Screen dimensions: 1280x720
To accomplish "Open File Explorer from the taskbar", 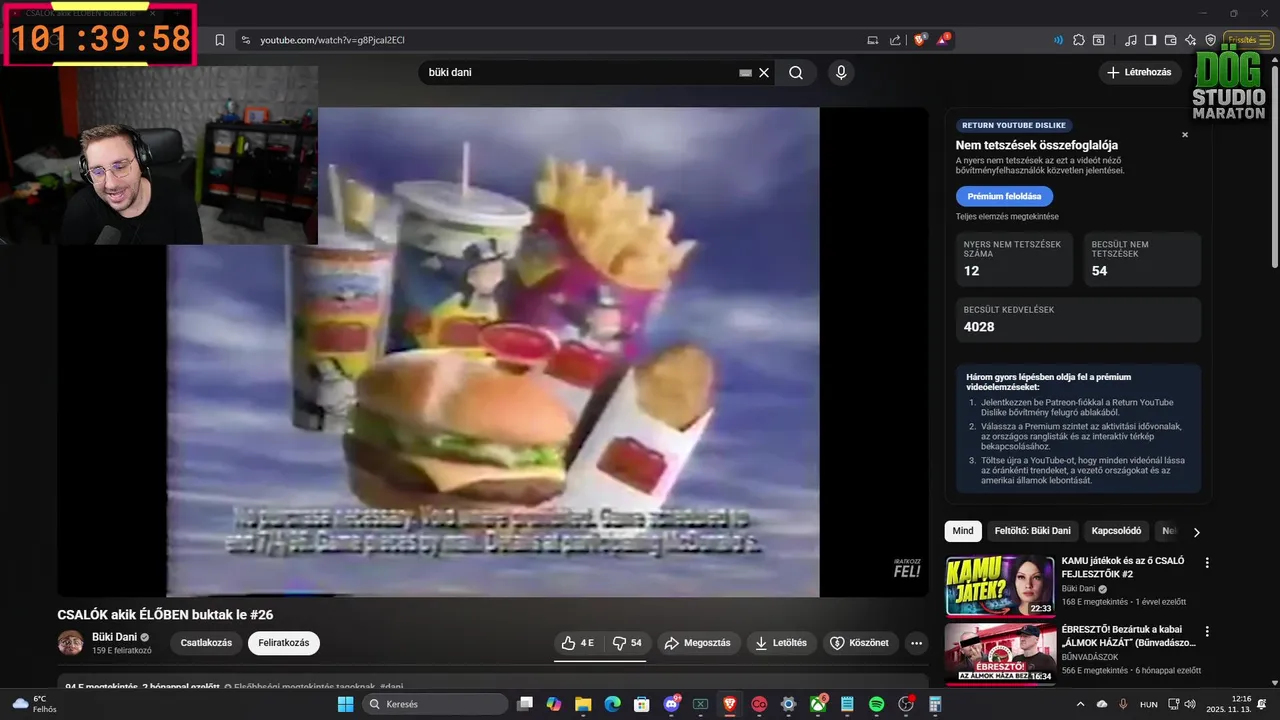I will (x=583, y=704).
